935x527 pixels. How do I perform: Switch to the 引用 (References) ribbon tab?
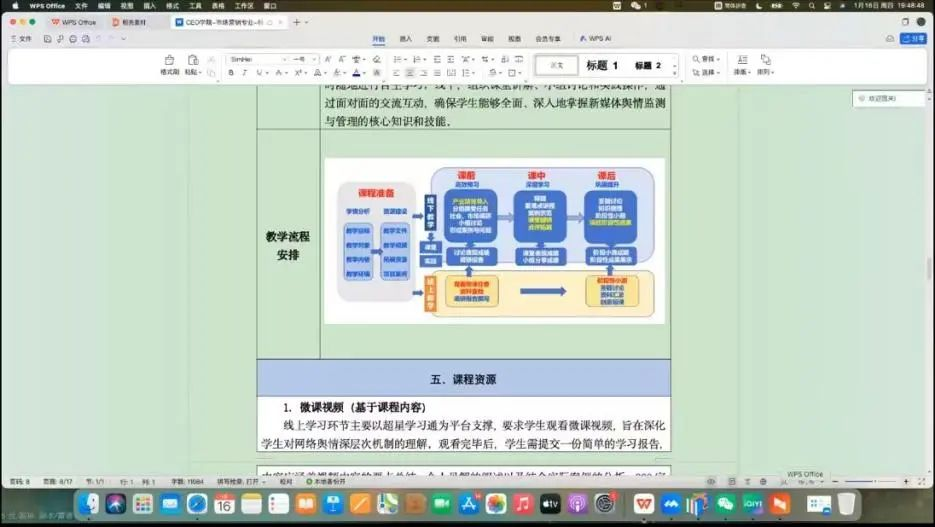460,39
